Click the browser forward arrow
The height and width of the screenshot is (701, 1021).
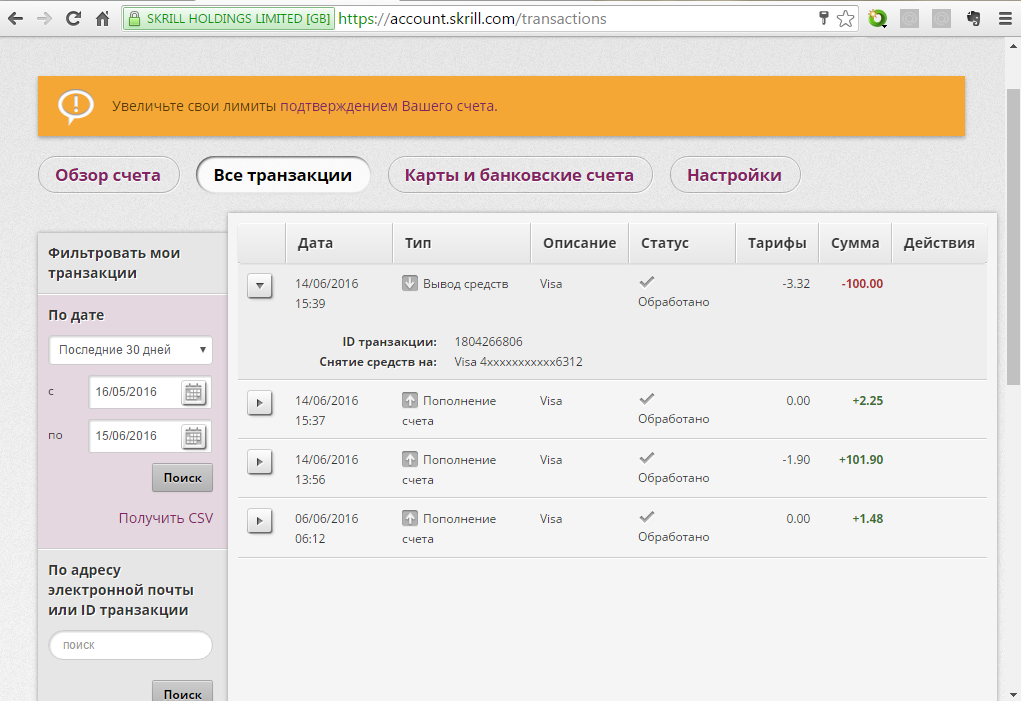44,19
